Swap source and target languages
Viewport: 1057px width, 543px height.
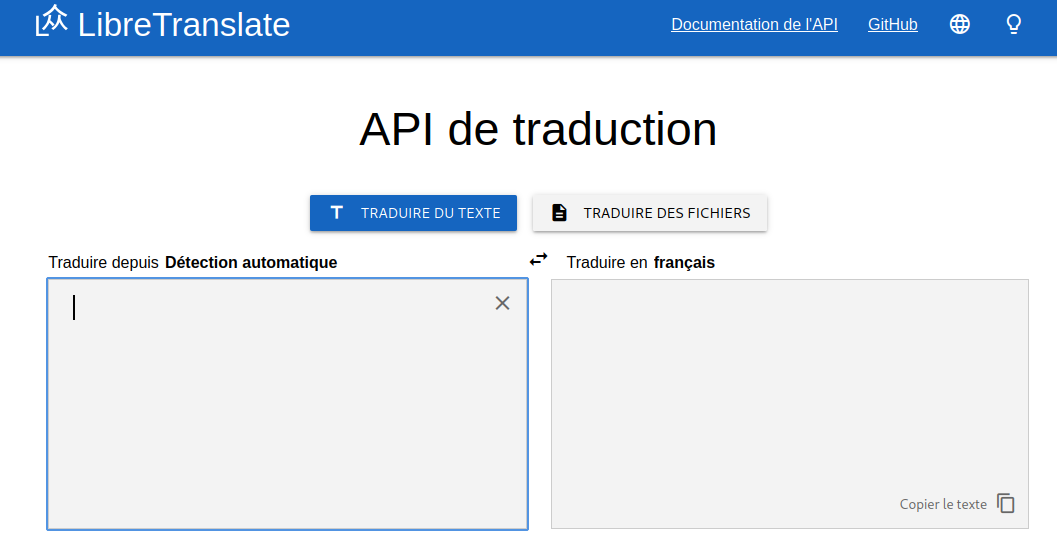click(539, 259)
